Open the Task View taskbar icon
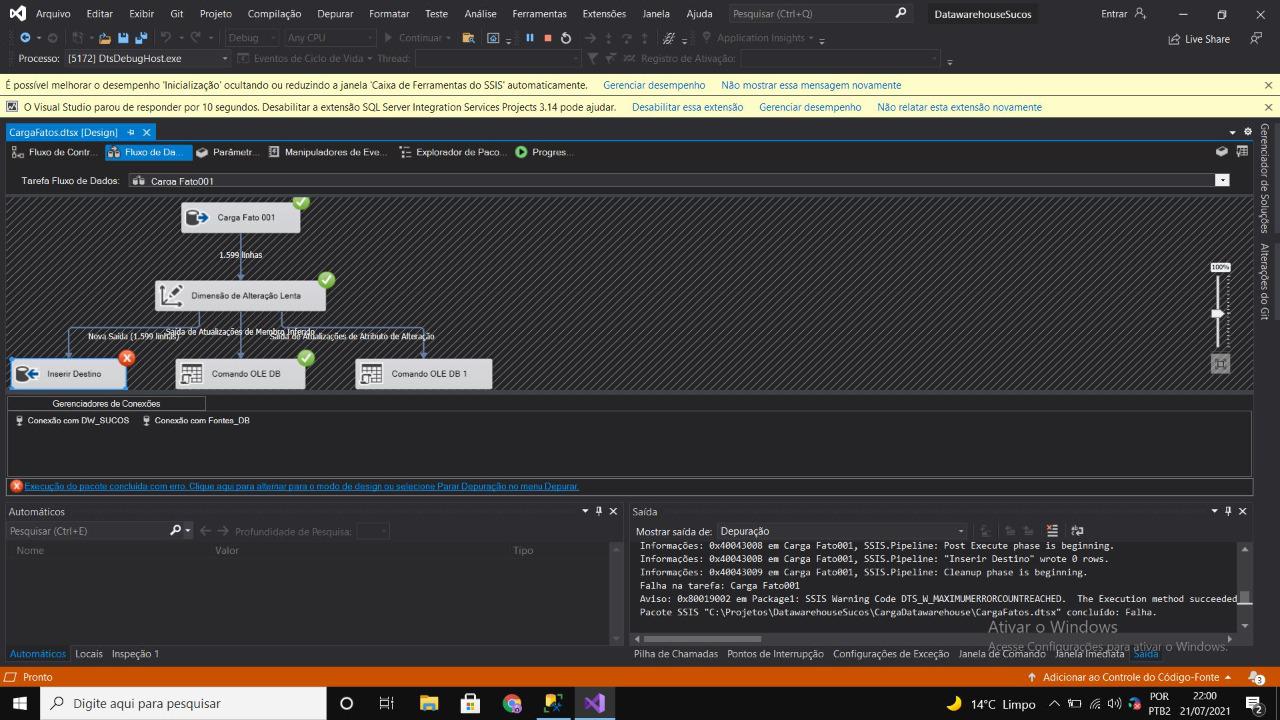Image resolution: width=1280 pixels, height=720 pixels. tap(387, 703)
